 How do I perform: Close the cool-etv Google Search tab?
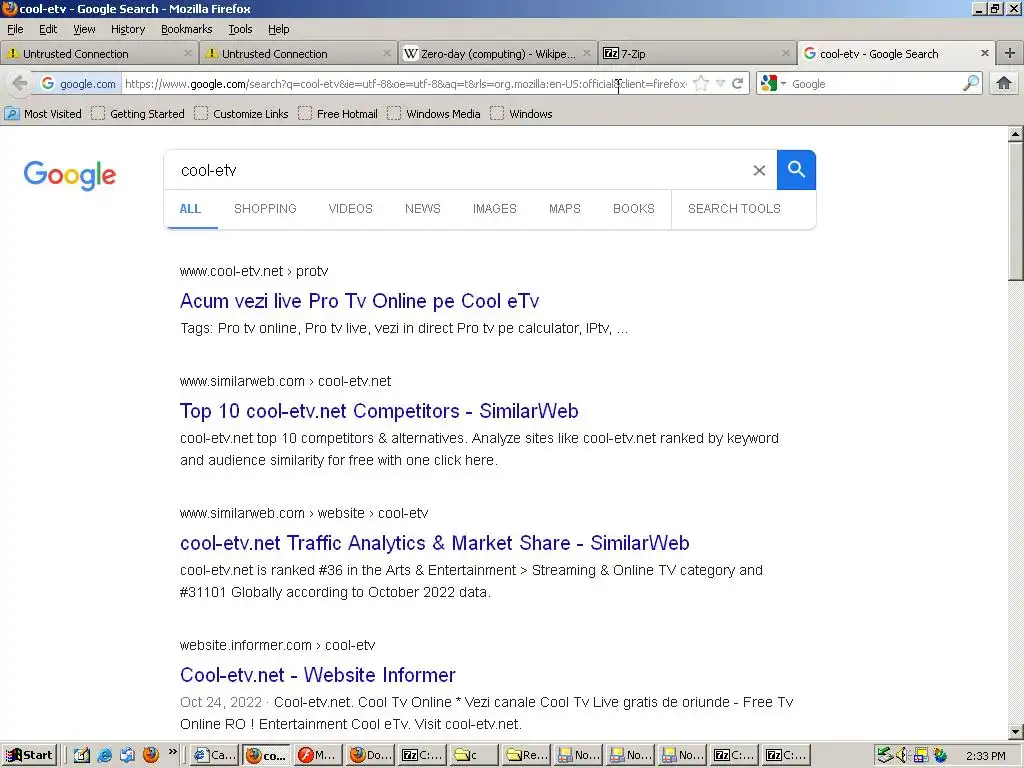point(985,53)
